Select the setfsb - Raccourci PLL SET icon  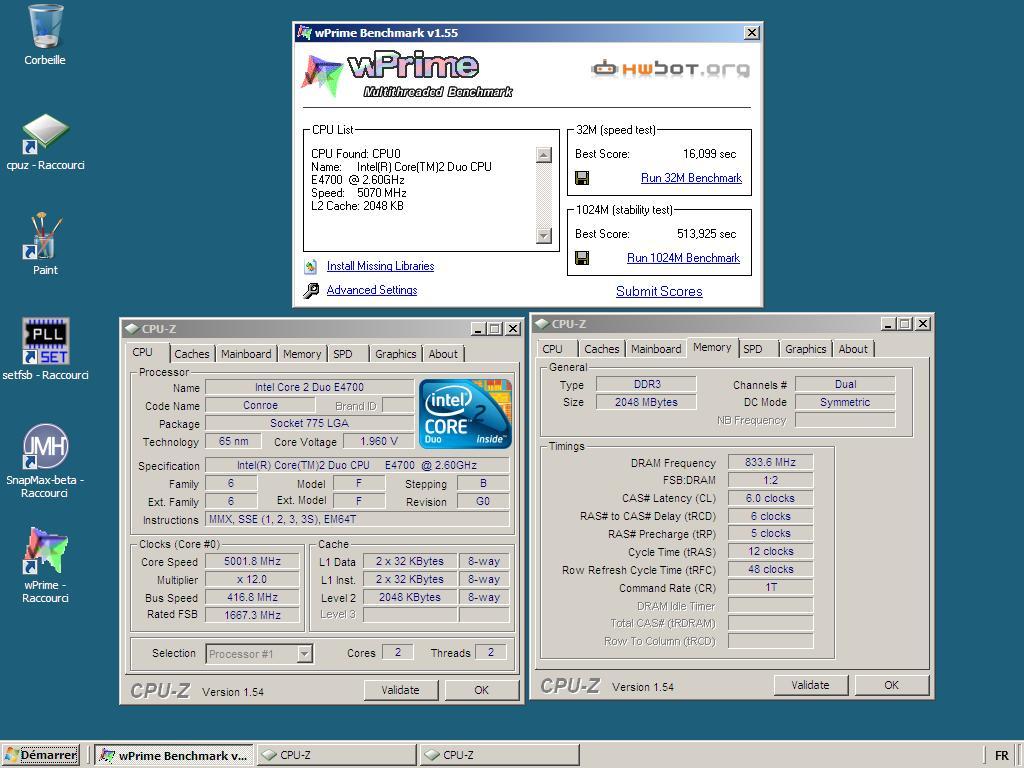tap(46, 341)
